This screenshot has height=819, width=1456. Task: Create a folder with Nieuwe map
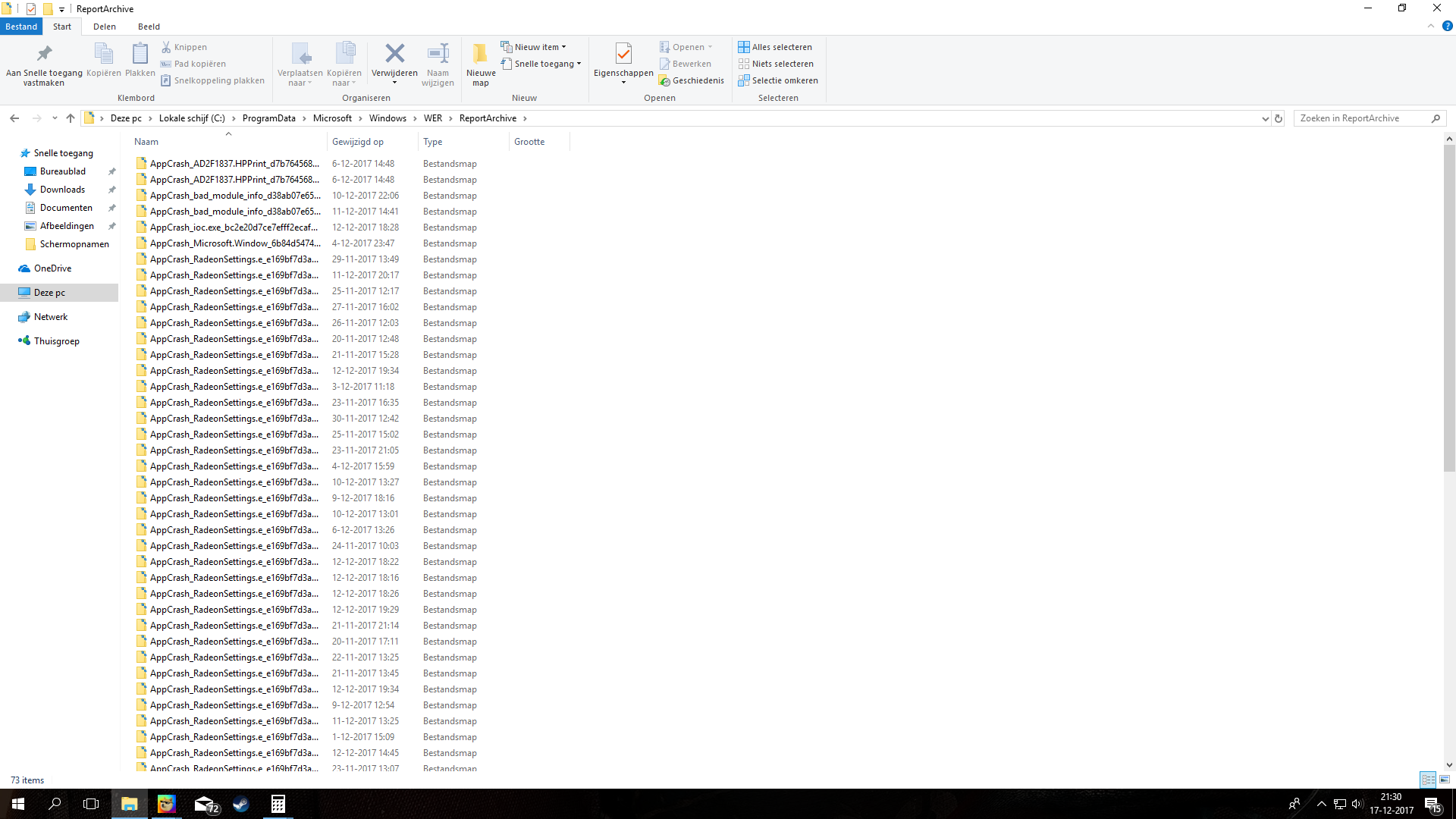[x=481, y=64]
